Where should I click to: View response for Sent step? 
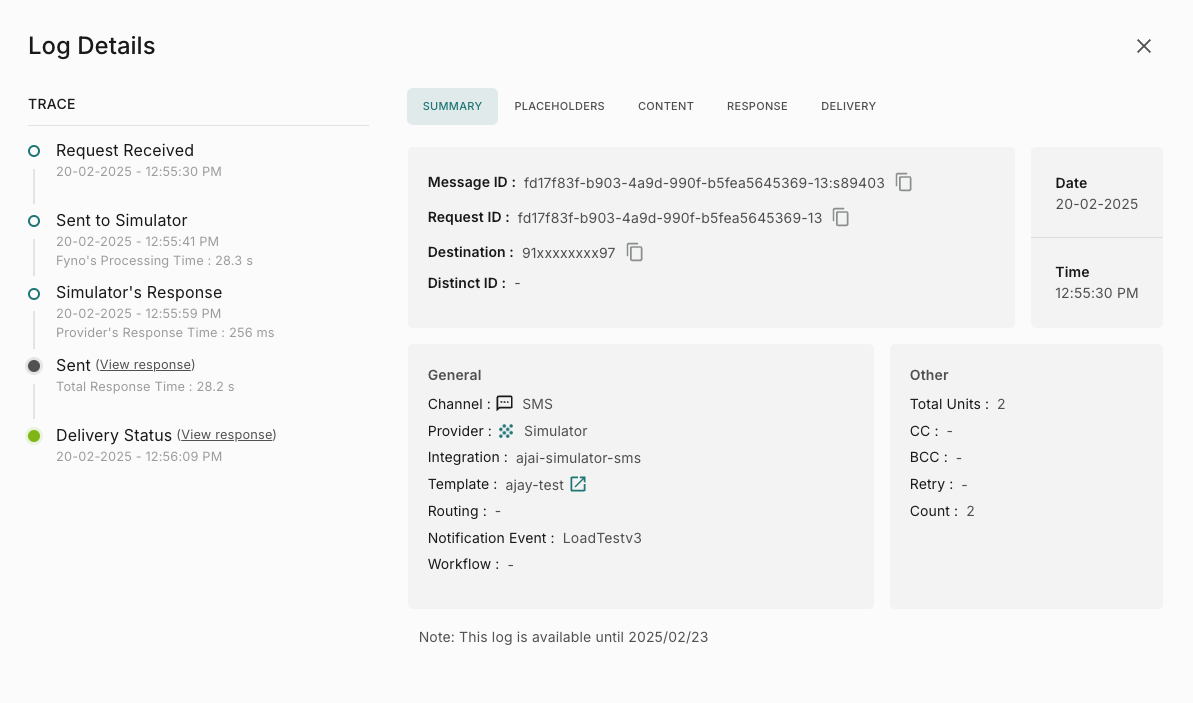145,365
